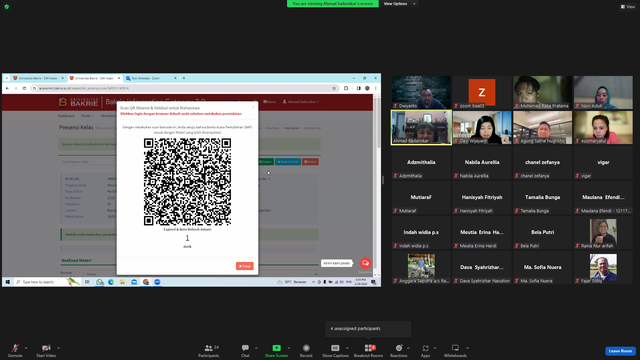640x360 pixels.
Task: Open the Zoom Chat panel
Action: (245, 351)
